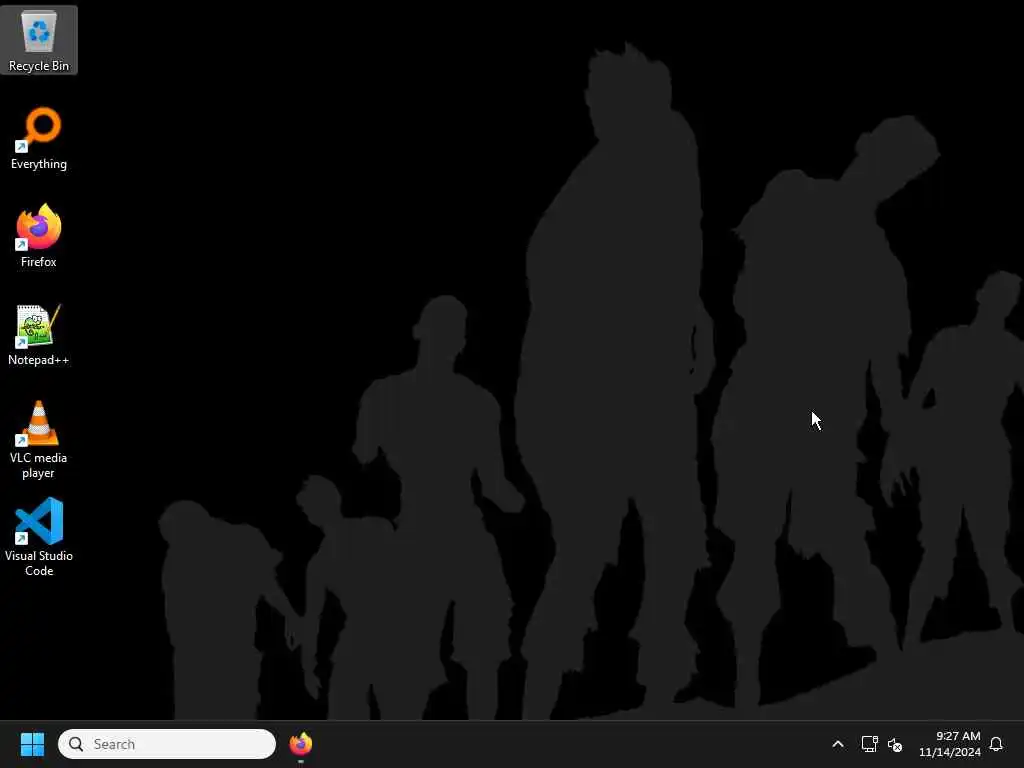The height and width of the screenshot is (768, 1024).
Task: Click the taskbar Search box
Action: pos(167,744)
